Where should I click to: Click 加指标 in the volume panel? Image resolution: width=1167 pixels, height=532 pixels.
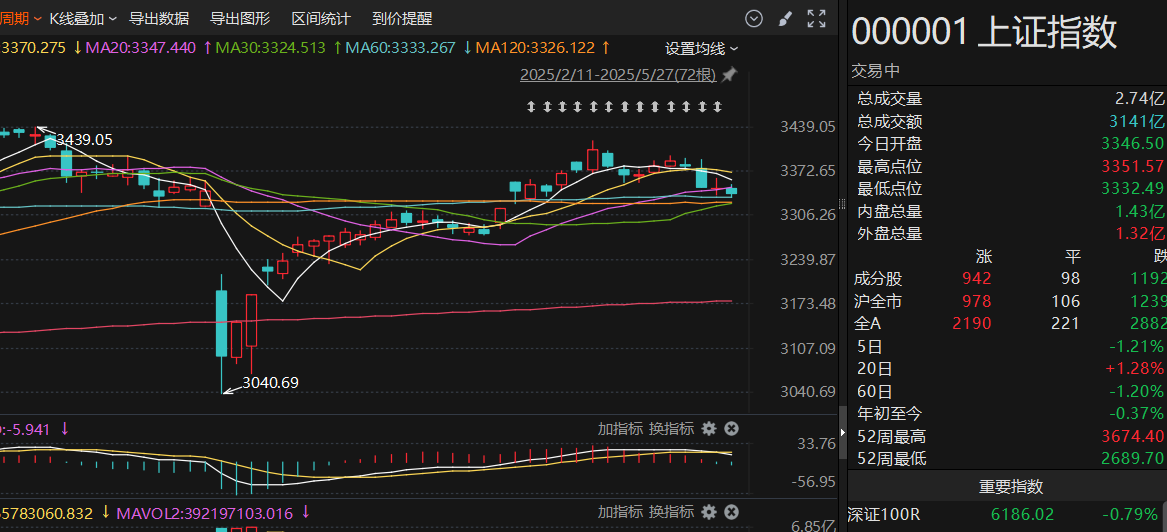pos(620,512)
